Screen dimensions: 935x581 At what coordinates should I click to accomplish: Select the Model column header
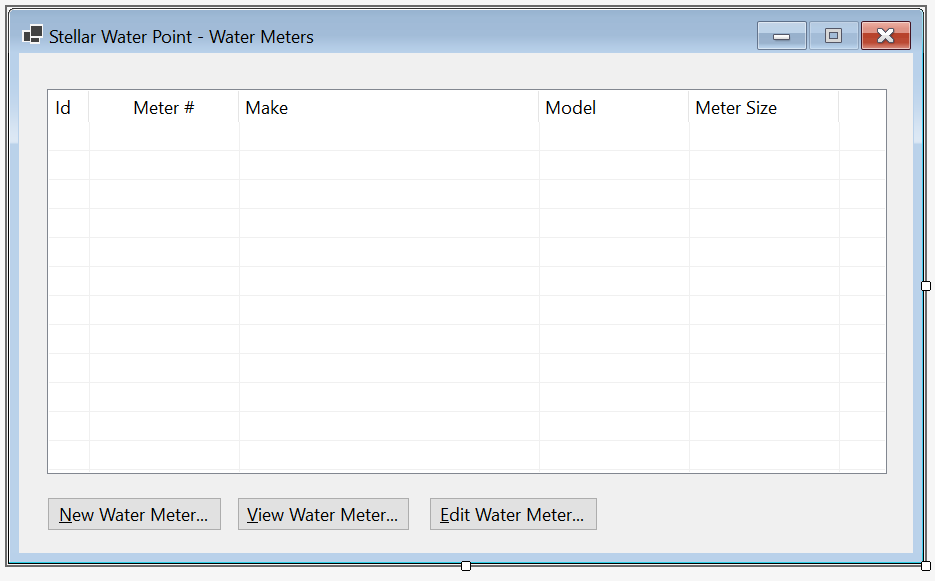click(x=614, y=107)
